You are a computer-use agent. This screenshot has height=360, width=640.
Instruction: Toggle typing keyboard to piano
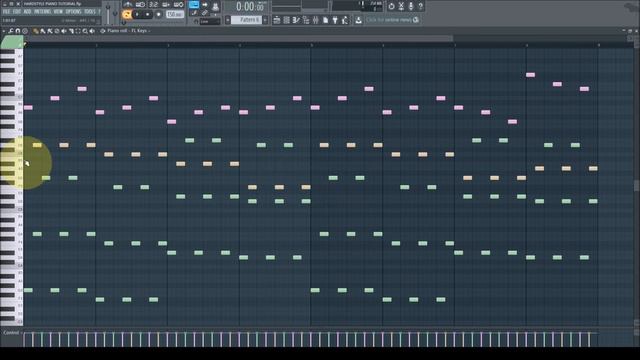[x=193, y=4]
